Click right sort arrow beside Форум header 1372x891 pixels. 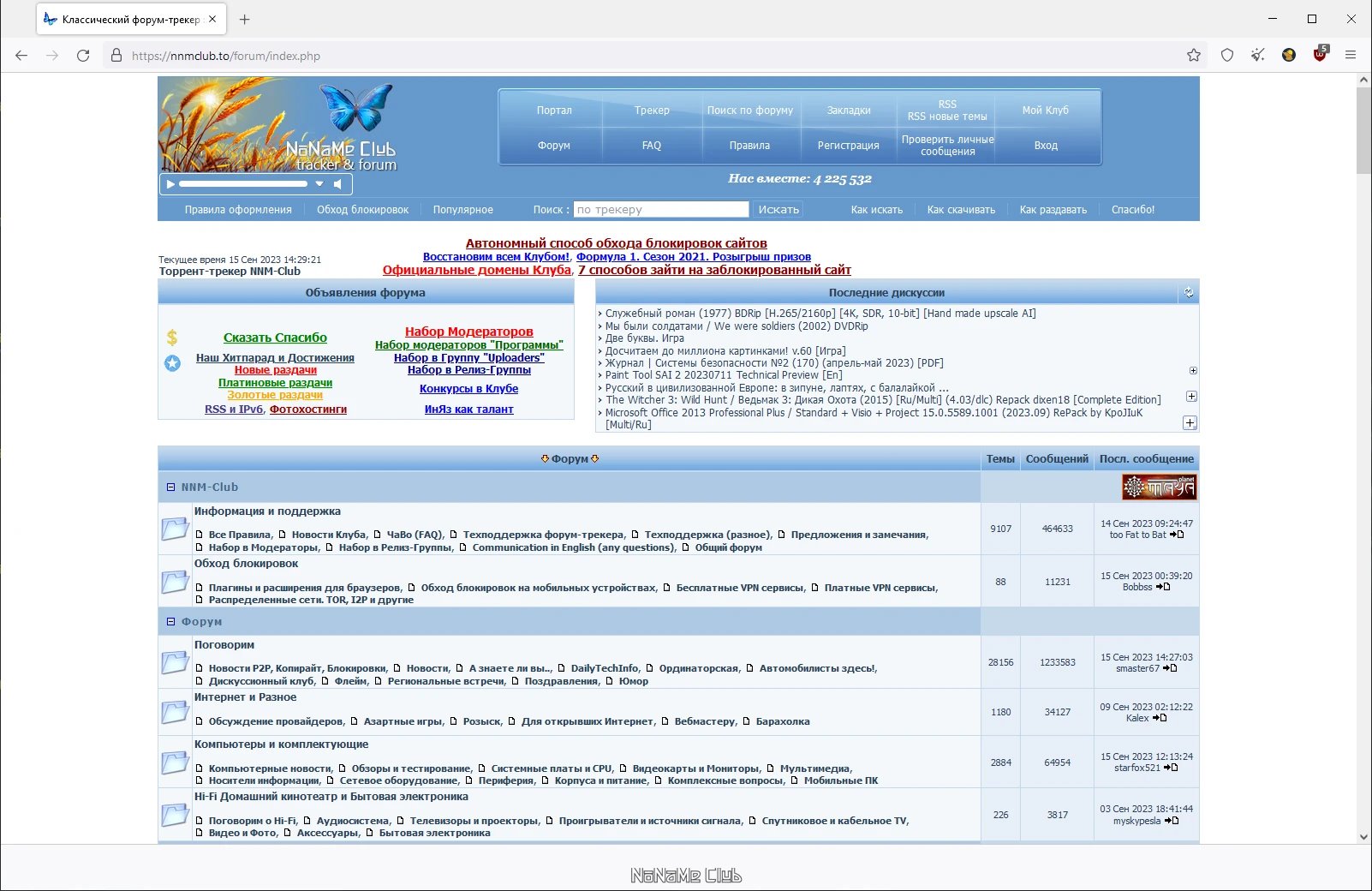[595, 459]
